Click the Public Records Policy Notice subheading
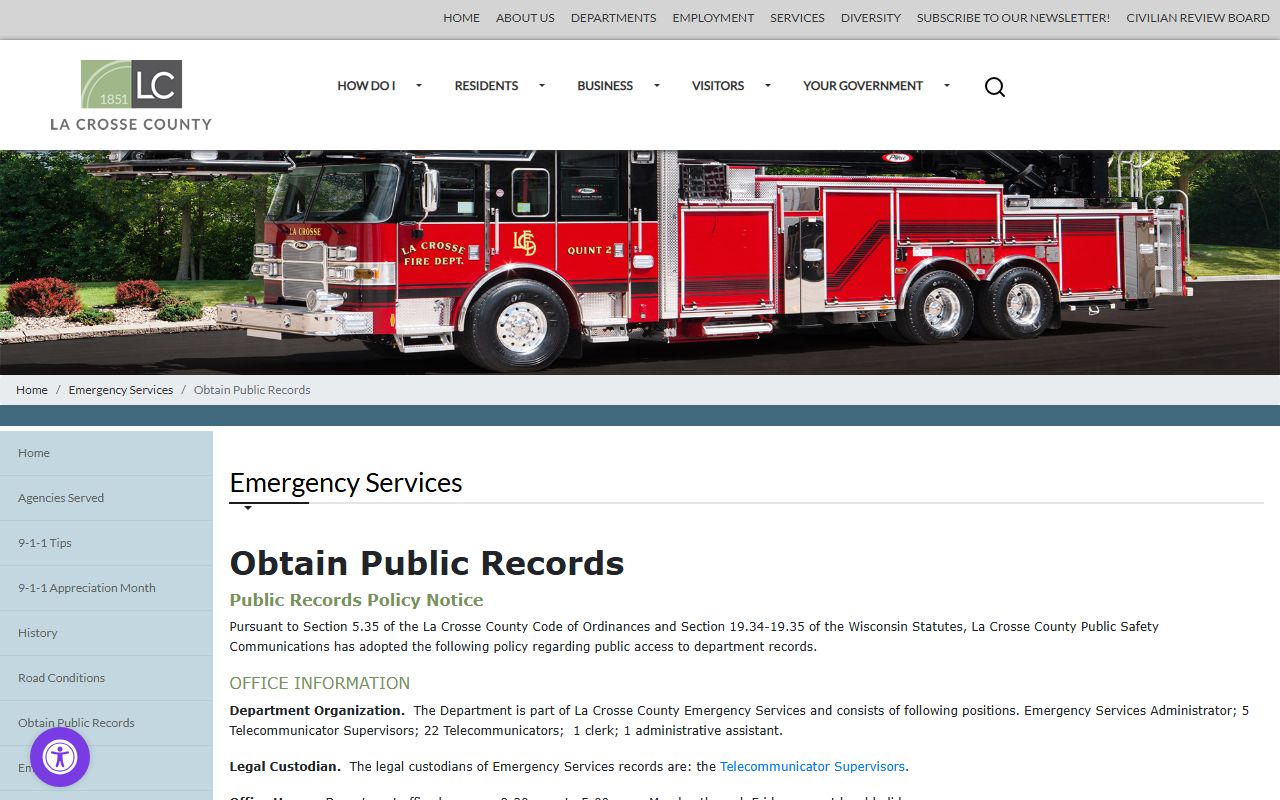Screen dimensions: 1280x800 [356, 600]
